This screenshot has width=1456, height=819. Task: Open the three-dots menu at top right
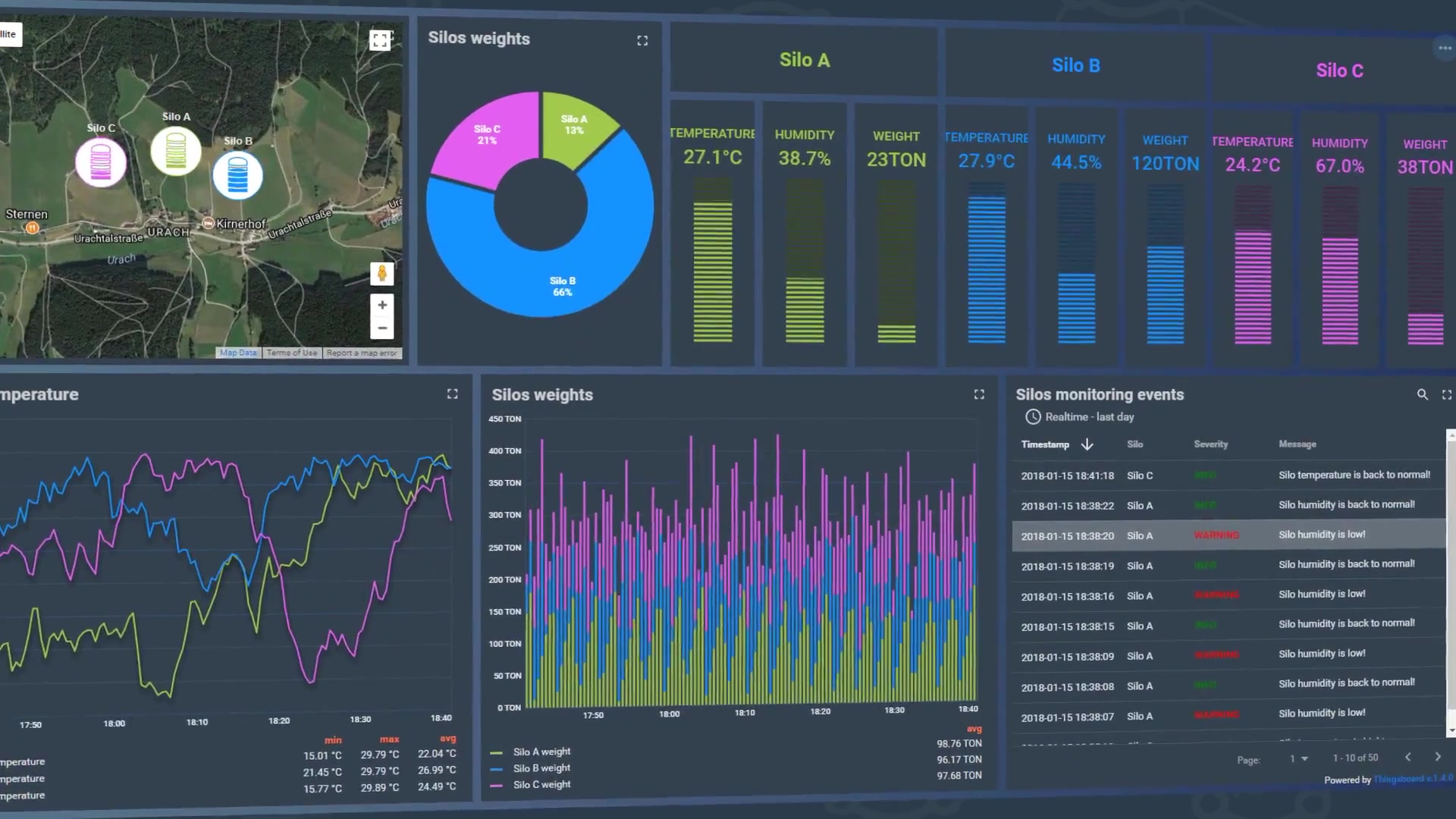point(1444,49)
